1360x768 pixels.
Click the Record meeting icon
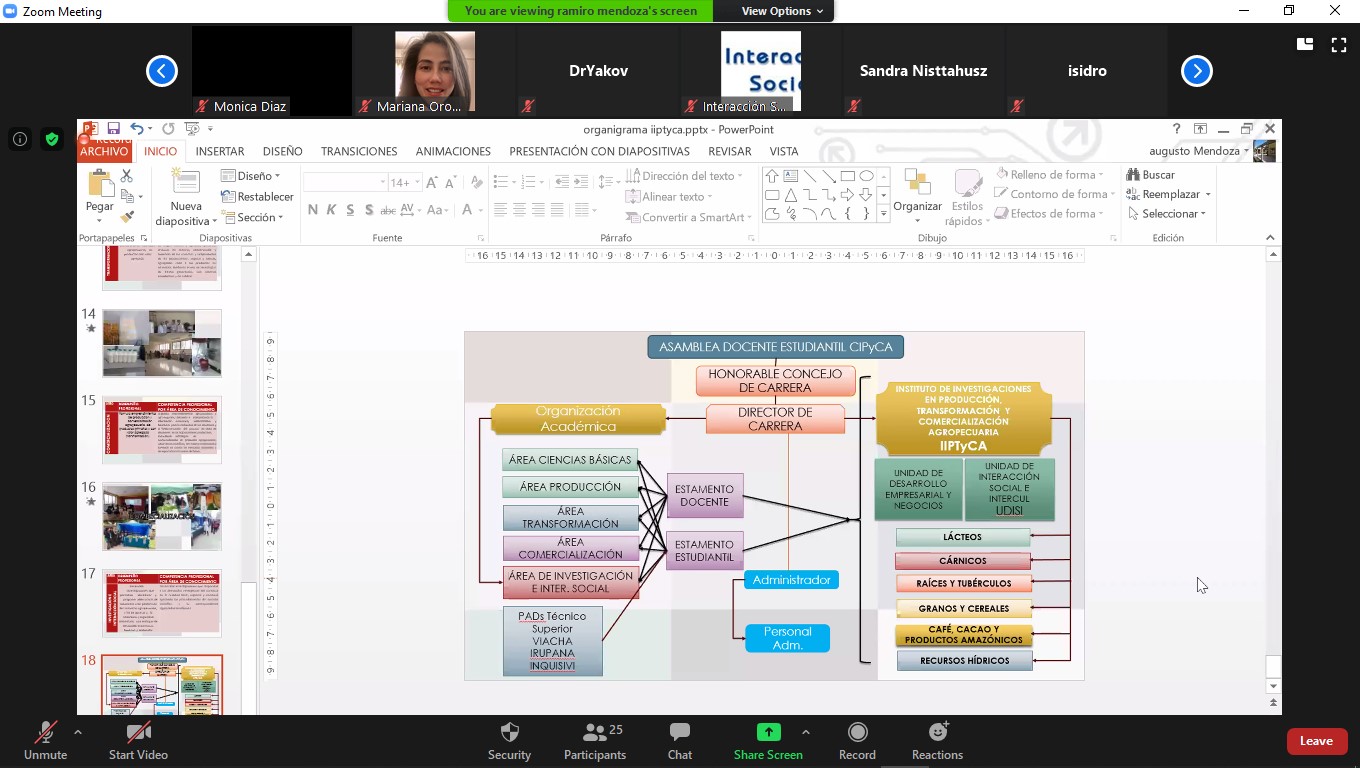pos(857,732)
